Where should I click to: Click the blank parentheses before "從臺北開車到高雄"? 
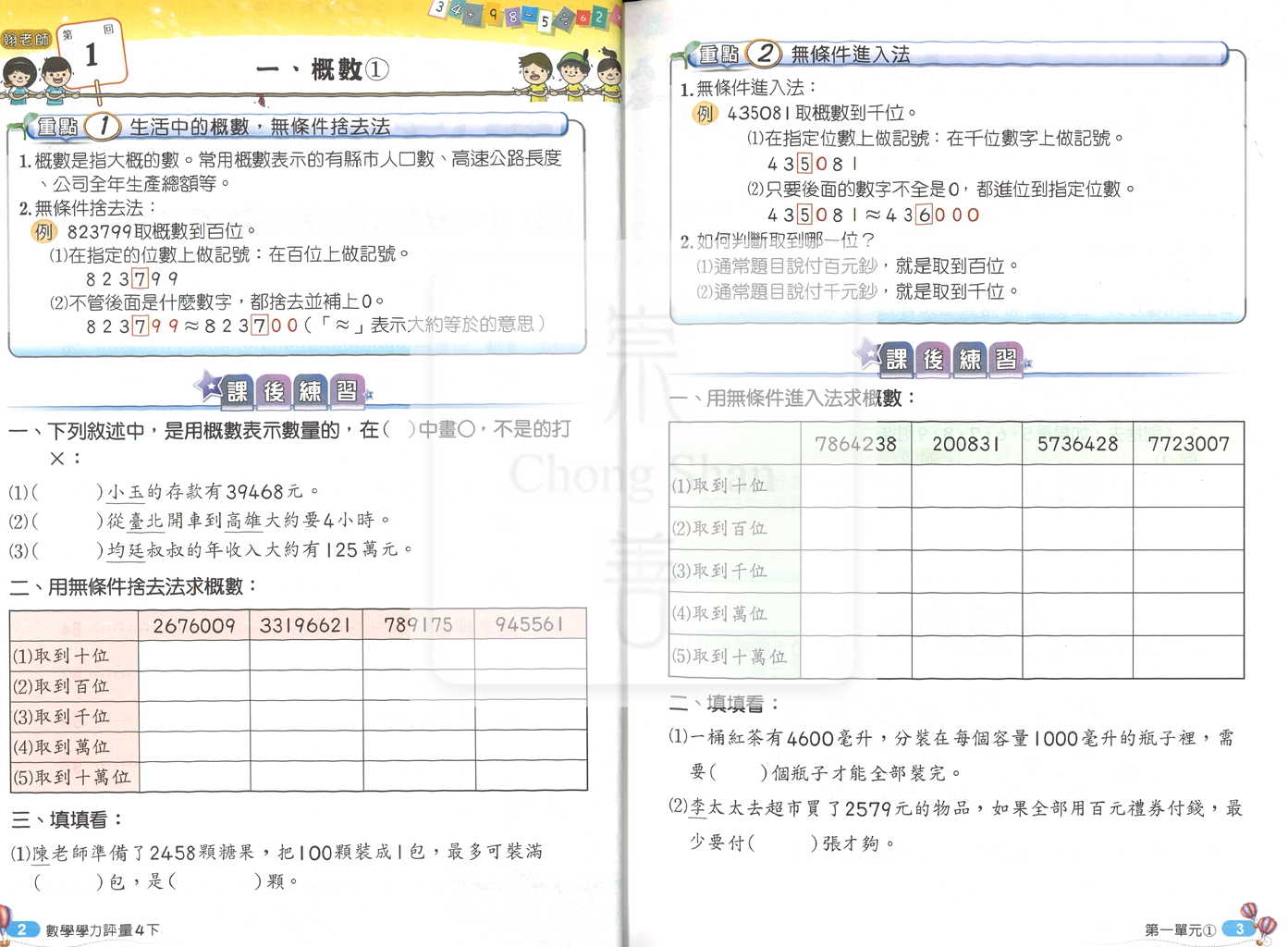[68, 521]
